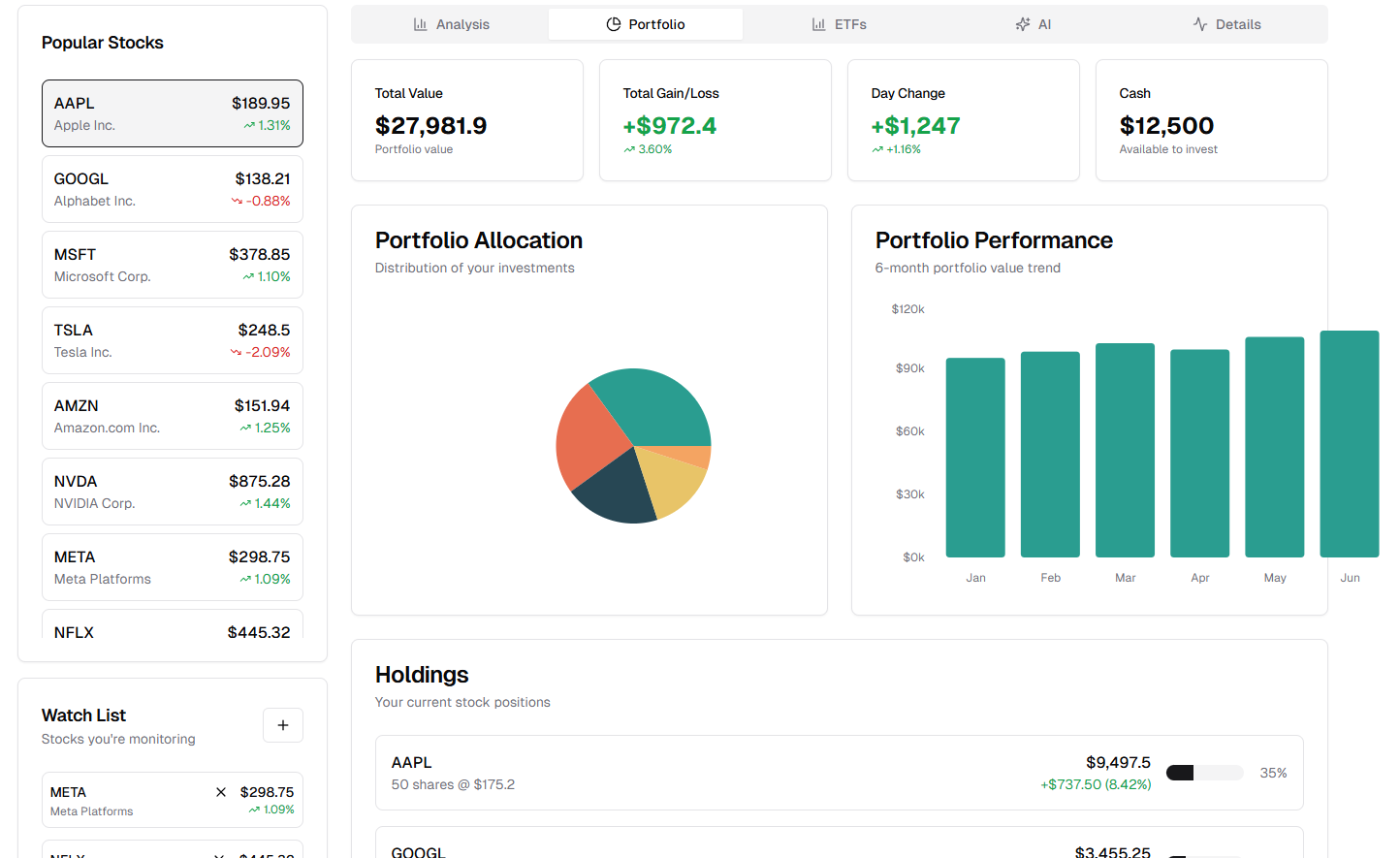Click META uptrend arrow in Popular Stocks
1400x858 pixels.
[245, 580]
